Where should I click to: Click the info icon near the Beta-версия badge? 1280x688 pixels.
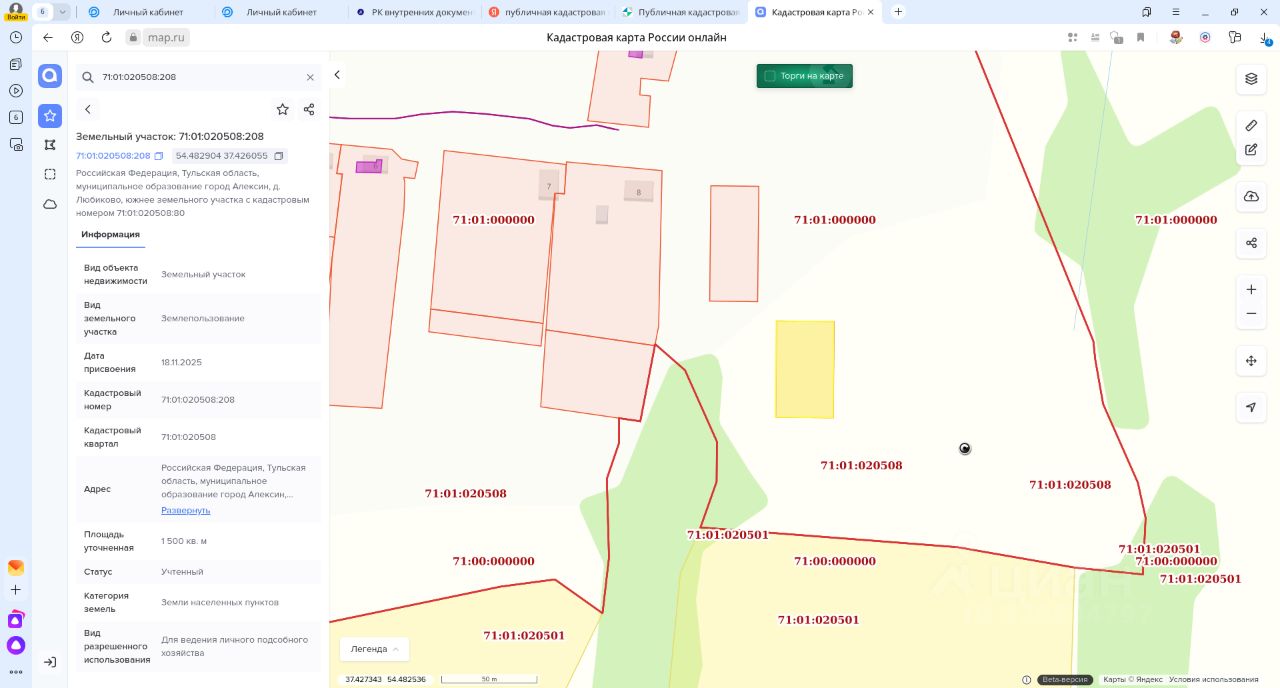click(1027, 680)
